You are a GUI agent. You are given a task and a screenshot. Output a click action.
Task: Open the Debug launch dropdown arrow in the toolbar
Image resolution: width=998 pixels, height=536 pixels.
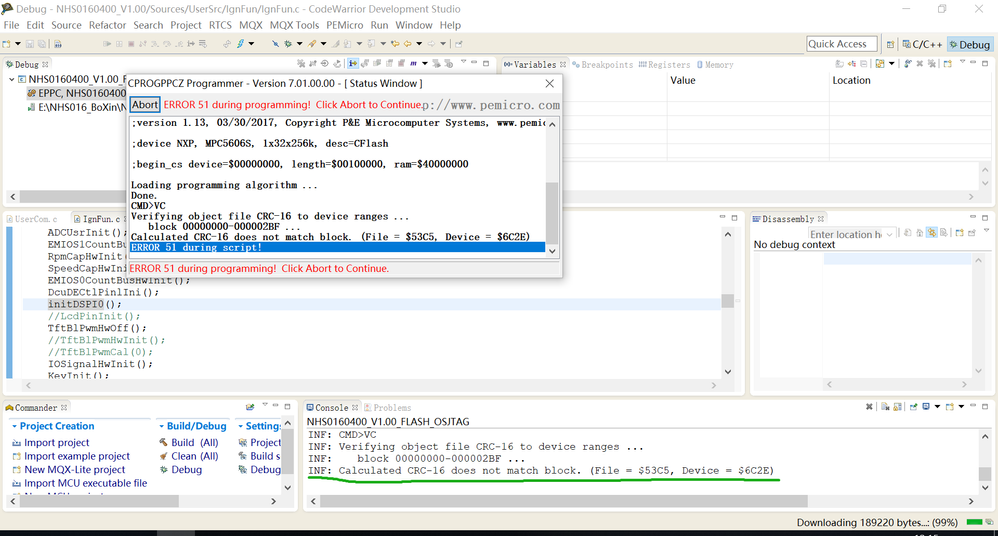299,44
